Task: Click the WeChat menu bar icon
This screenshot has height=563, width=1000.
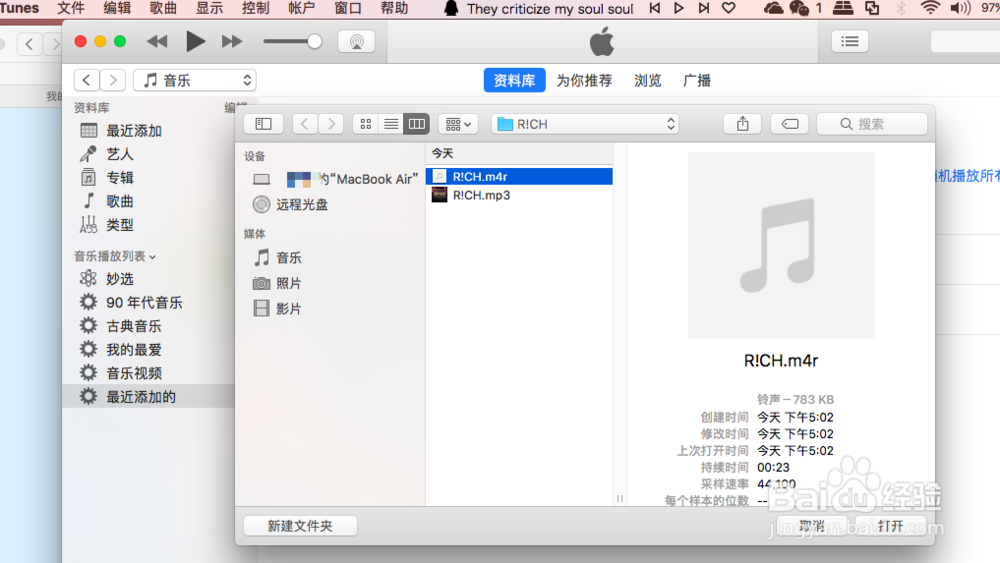Action: 798,8
